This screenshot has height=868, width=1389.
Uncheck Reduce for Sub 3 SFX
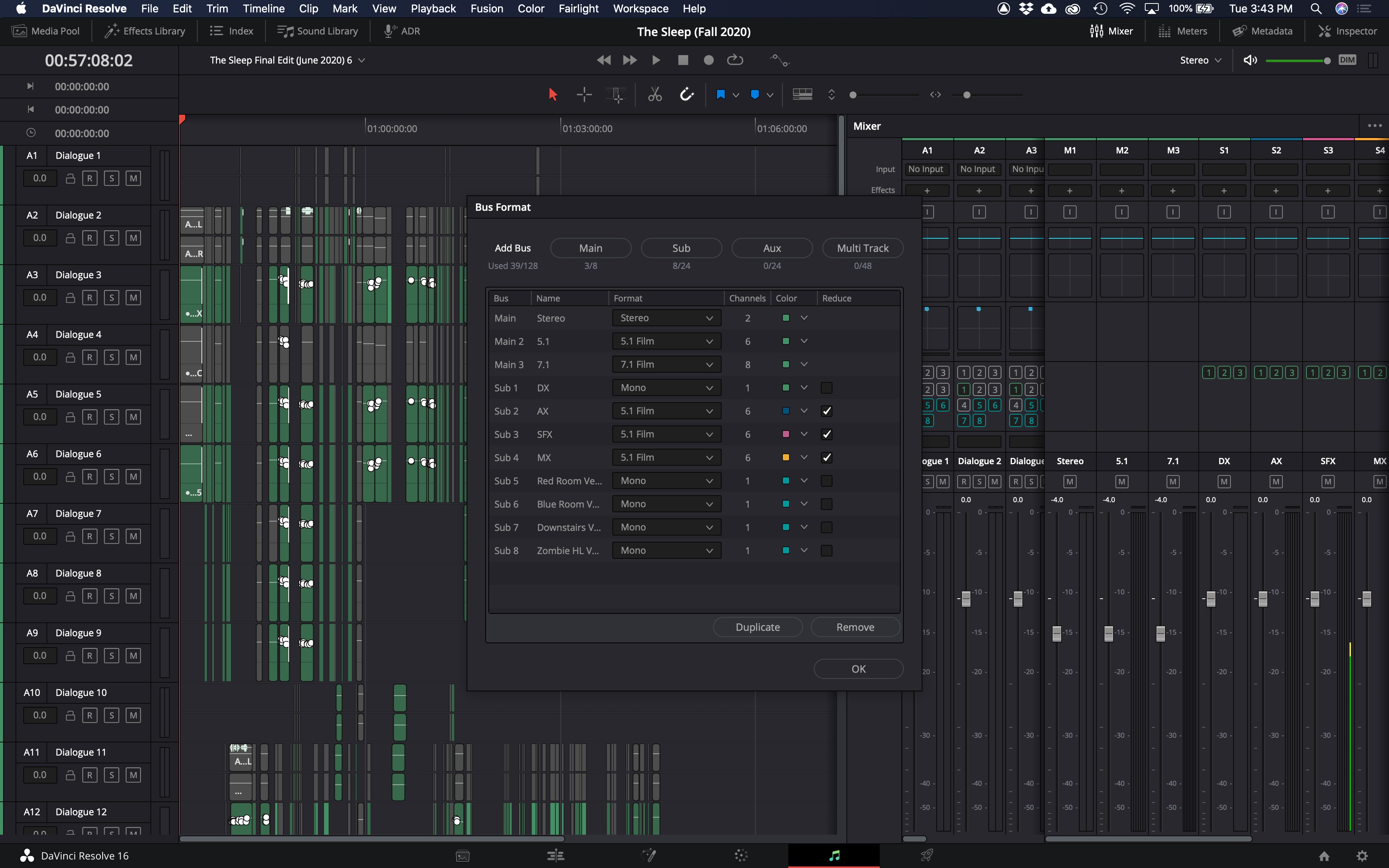tap(826, 434)
